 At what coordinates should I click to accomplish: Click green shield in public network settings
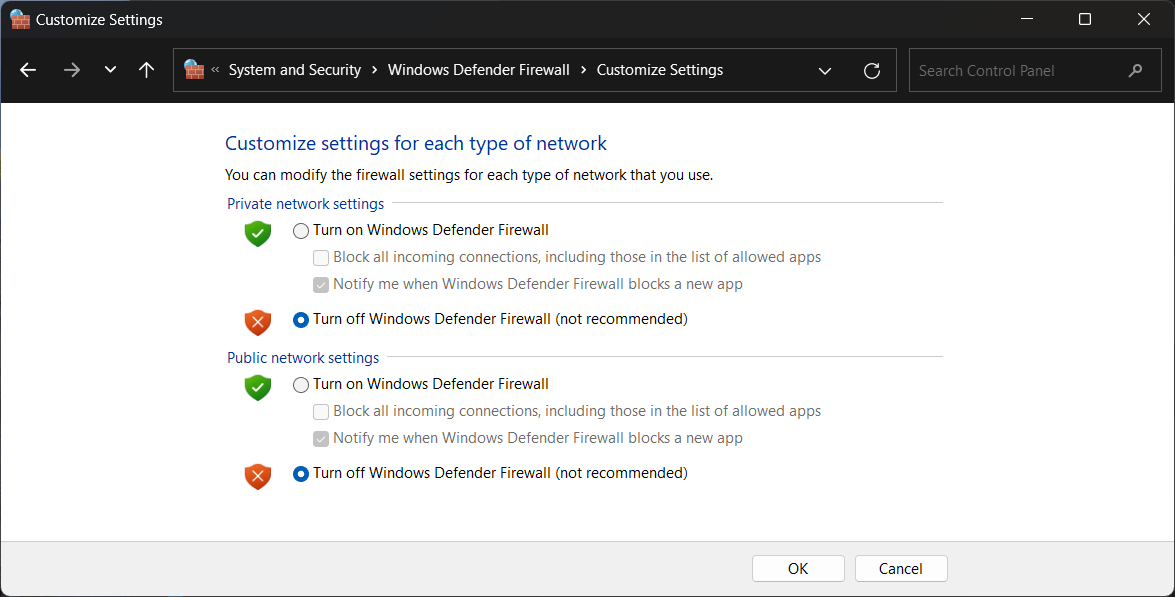pos(258,388)
